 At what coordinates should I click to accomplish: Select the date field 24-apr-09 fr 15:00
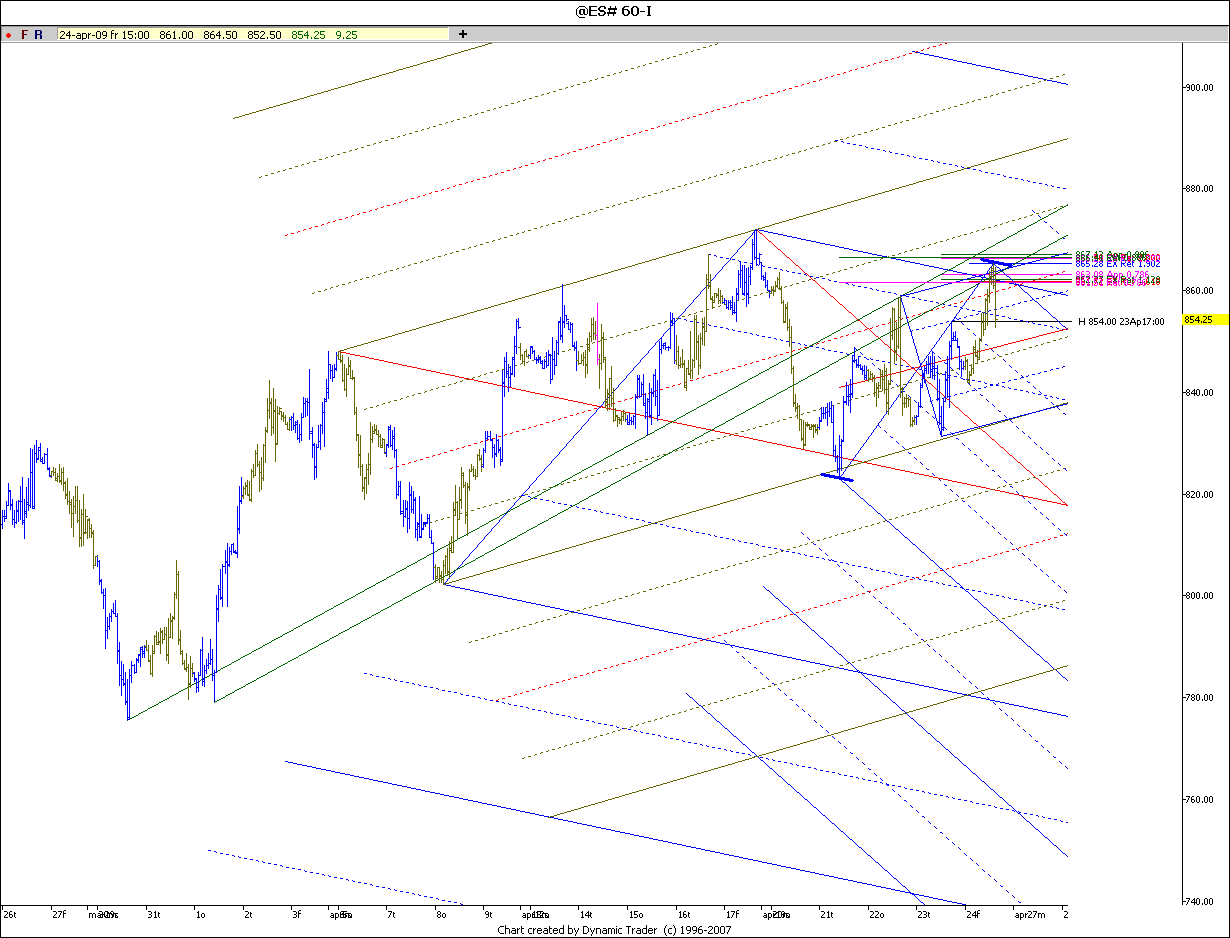(x=104, y=34)
